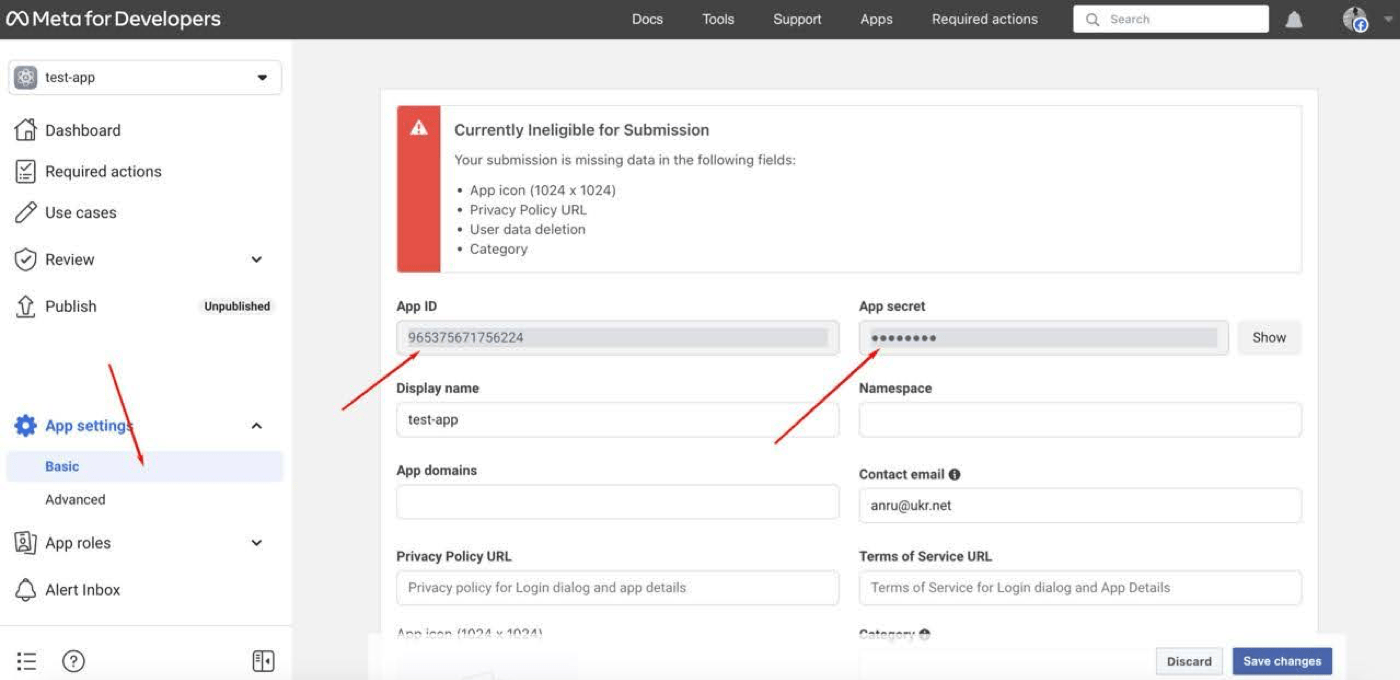1400x680 pixels.
Task: Click the Display name field
Action: click(x=618, y=419)
